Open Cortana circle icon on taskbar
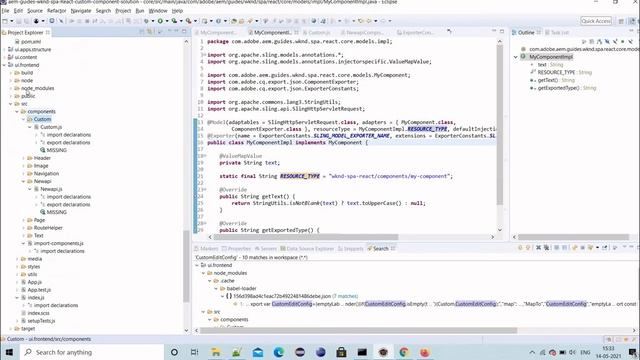This screenshot has height=360, width=640. tap(174, 352)
